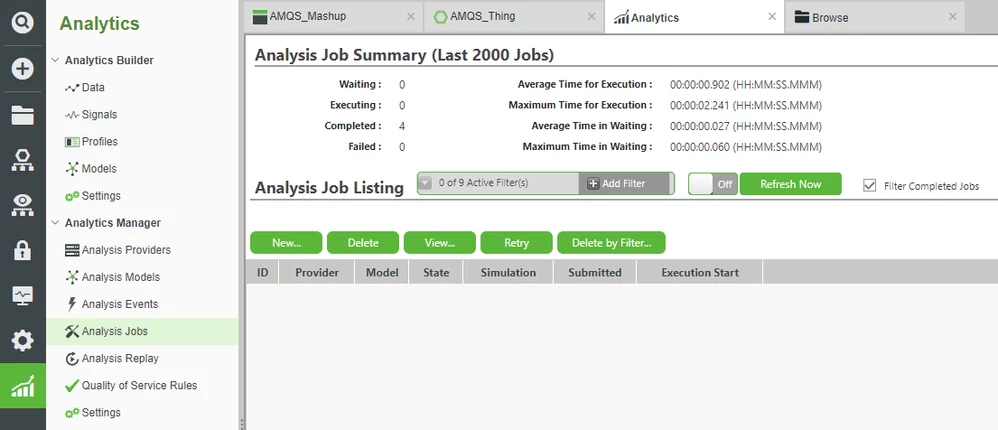Viewport: 998px width, 430px height.
Task: Select Analysis Jobs
Action: pos(142,331)
